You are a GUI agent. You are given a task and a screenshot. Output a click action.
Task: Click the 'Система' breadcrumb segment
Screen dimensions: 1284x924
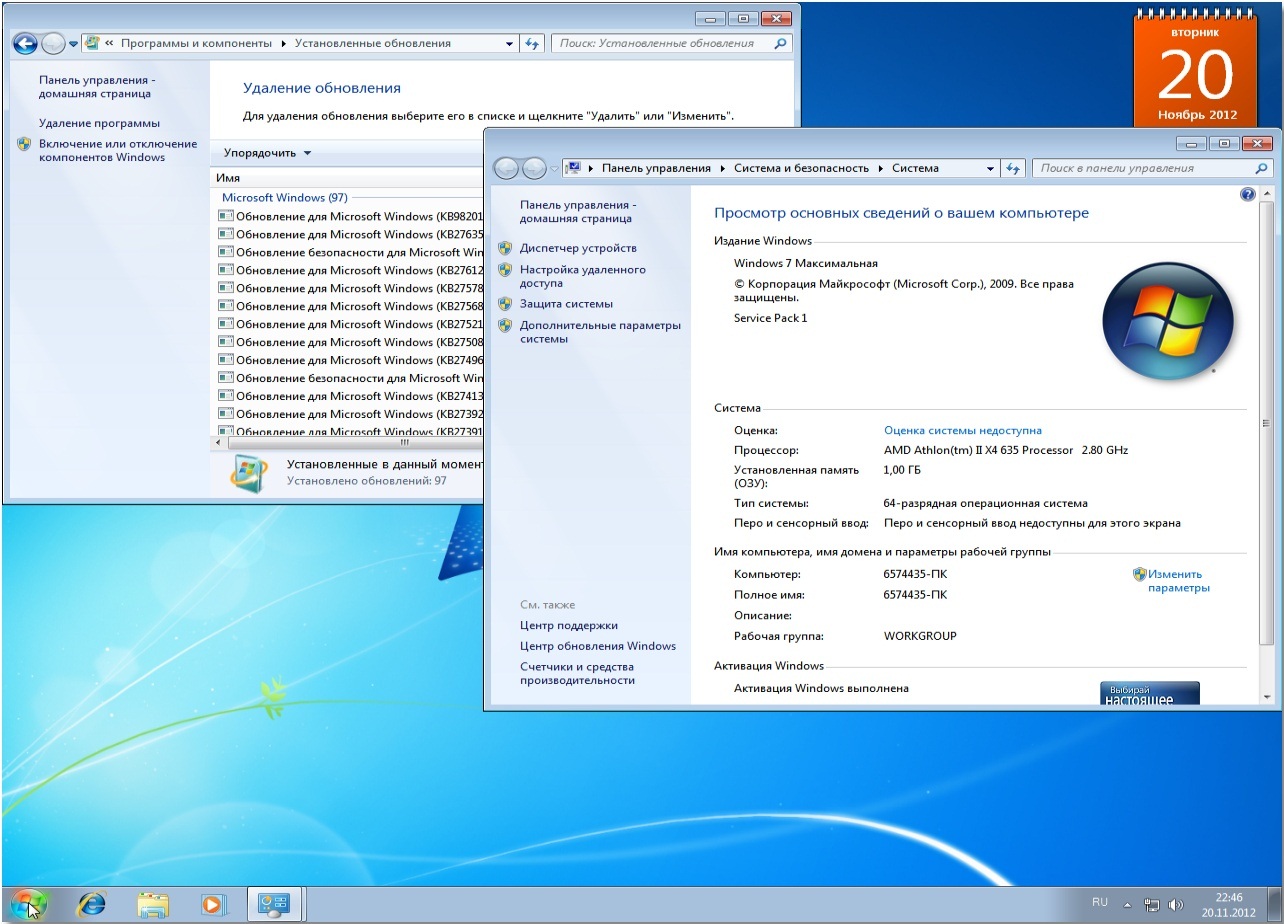(915, 168)
